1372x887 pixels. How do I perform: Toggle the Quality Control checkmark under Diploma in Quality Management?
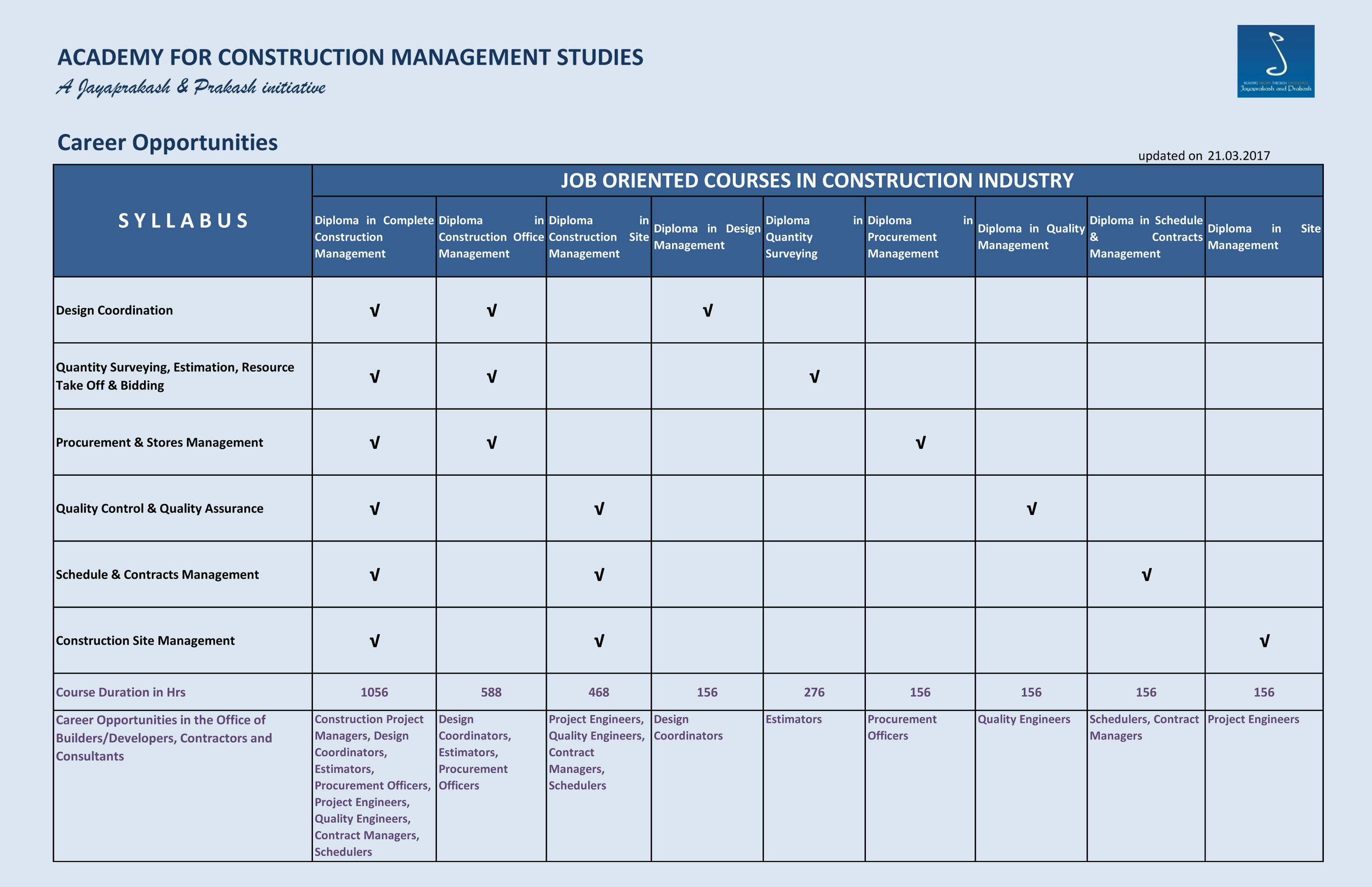coord(1031,509)
